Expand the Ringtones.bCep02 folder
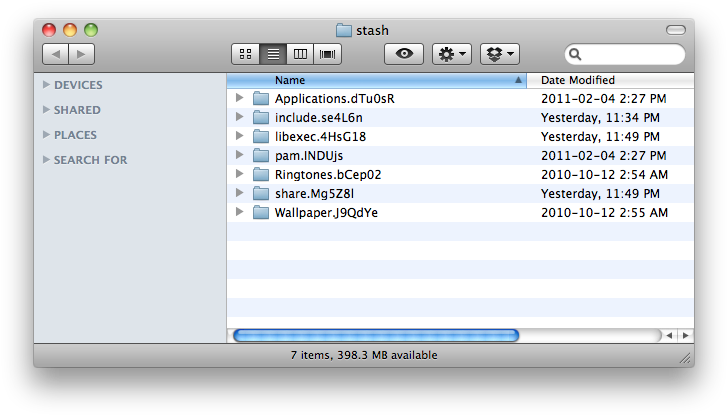Viewport: 727px width, 415px height. click(239, 174)
